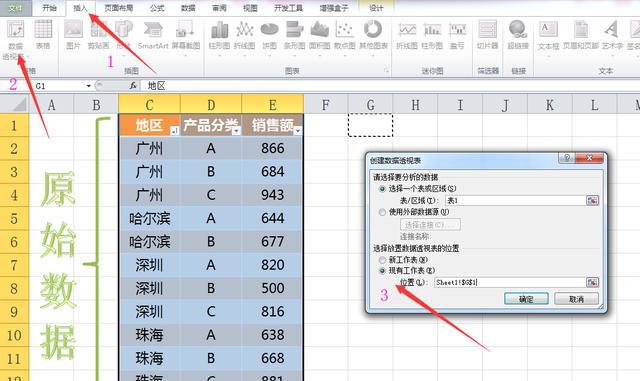Switch to the 开始 (Home) tab
The height and width of the screenshot is (381, 640).
click(x=49, y=8)
